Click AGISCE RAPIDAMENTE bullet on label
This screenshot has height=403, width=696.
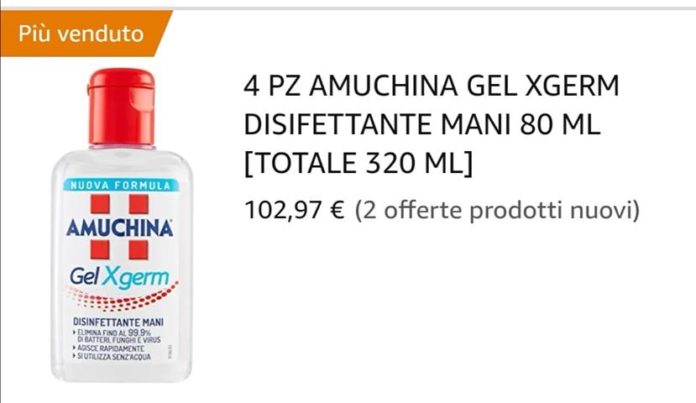pyautogui.click(x=108, y=348)
